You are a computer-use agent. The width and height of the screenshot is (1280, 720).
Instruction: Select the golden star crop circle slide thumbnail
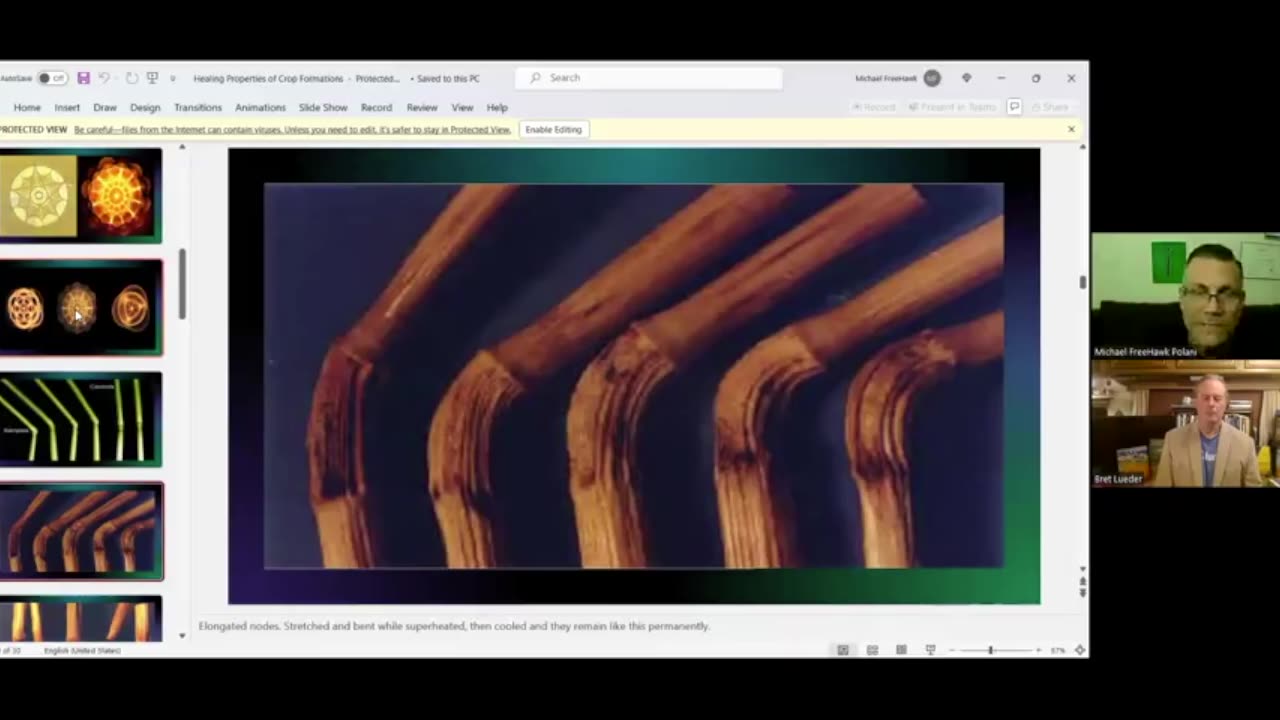(x=80, y=195)
